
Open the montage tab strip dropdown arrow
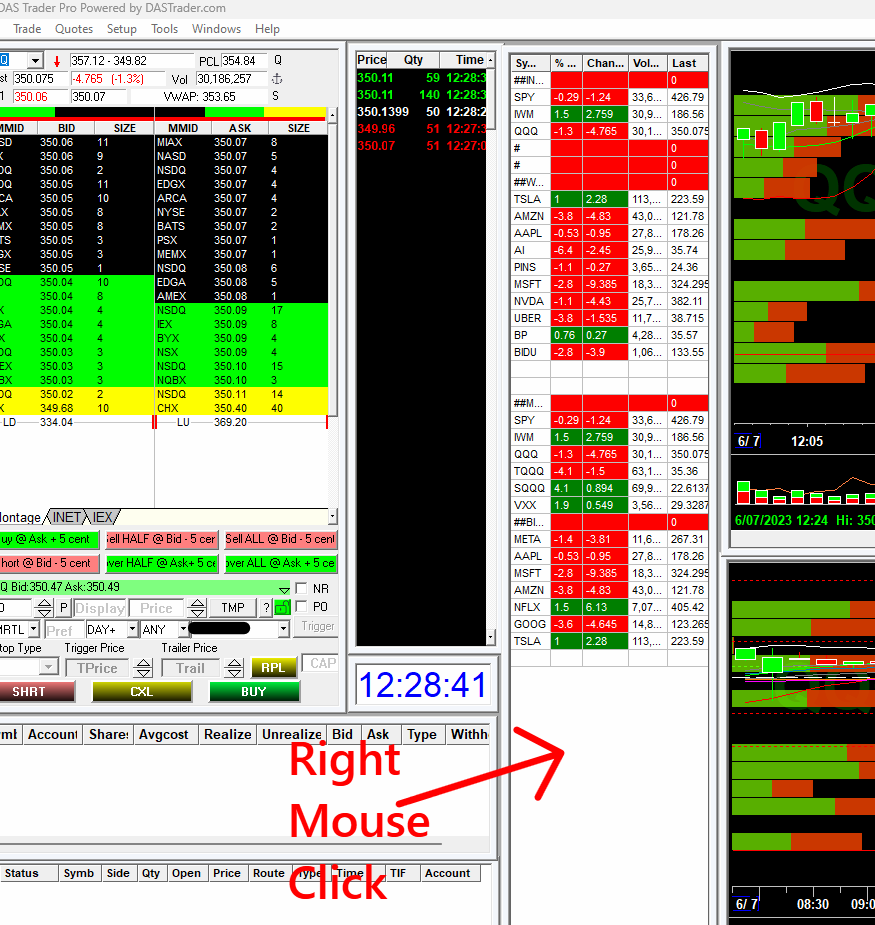333,517
